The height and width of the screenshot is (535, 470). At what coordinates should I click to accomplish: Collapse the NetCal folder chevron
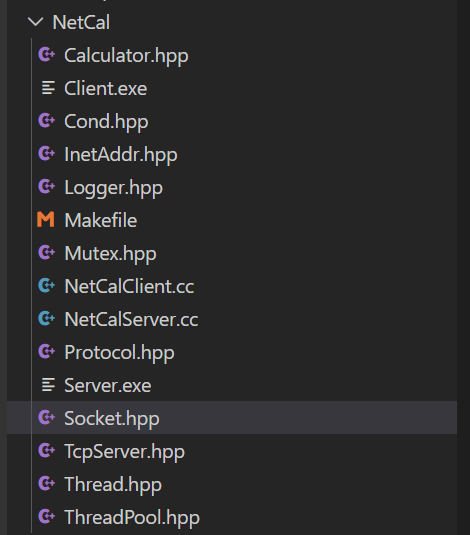click(35, 22)
